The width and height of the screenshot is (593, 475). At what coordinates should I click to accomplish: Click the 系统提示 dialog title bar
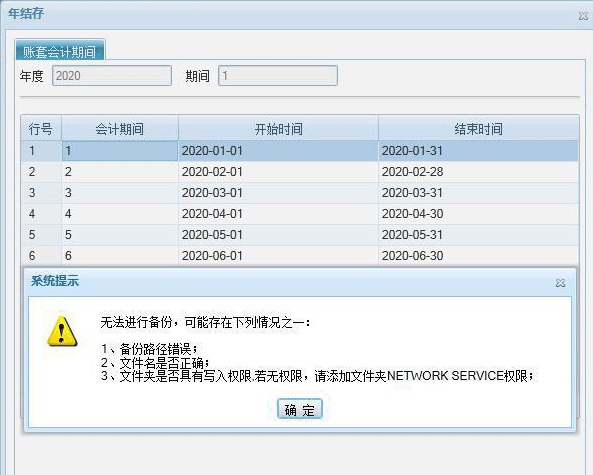(291, 282)
